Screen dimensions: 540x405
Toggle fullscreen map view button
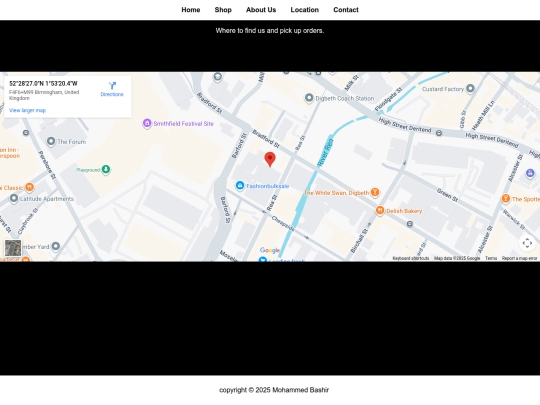[x=527, y=243]
